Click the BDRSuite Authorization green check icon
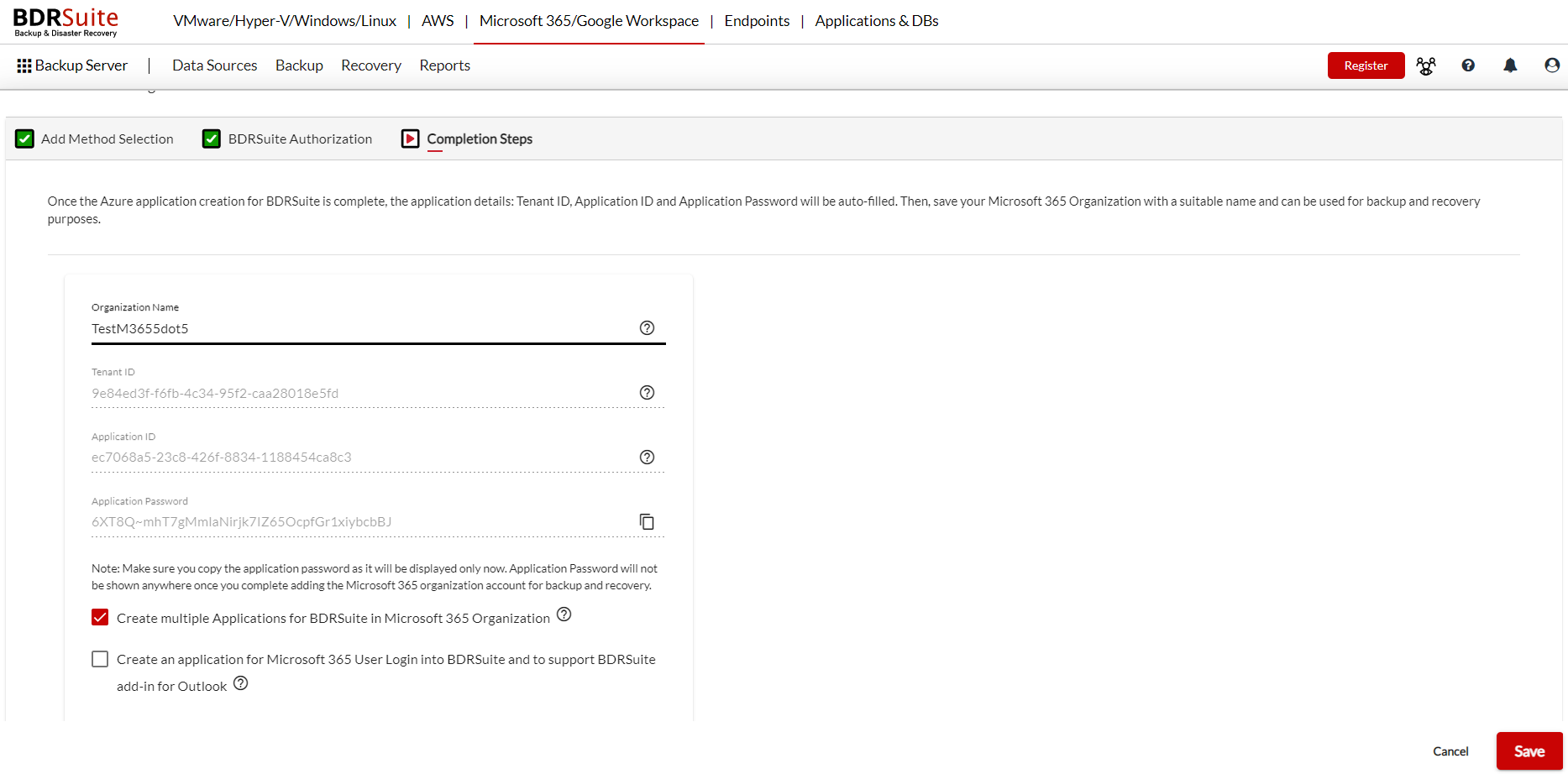Viewport: 1568px width, 774px height. point(212,139)
